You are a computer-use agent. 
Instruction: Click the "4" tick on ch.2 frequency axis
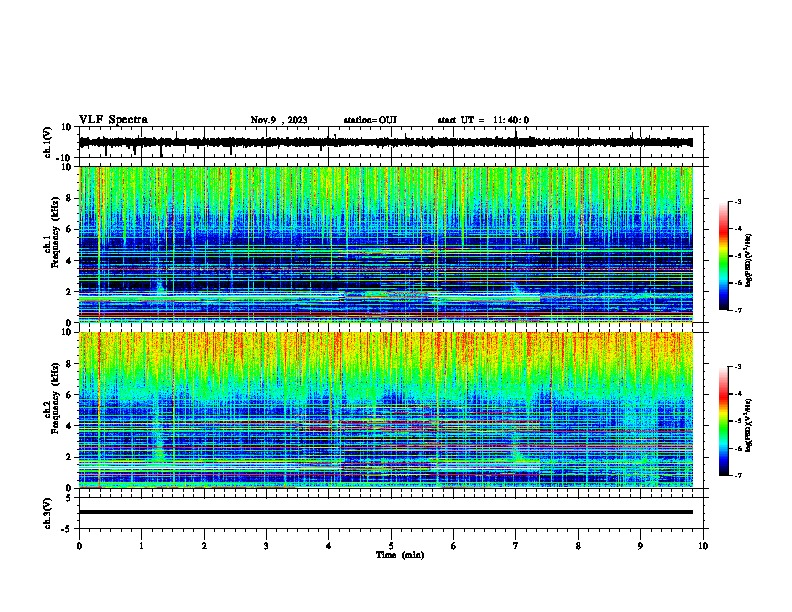pyautogui.click(x=69, y=426)
